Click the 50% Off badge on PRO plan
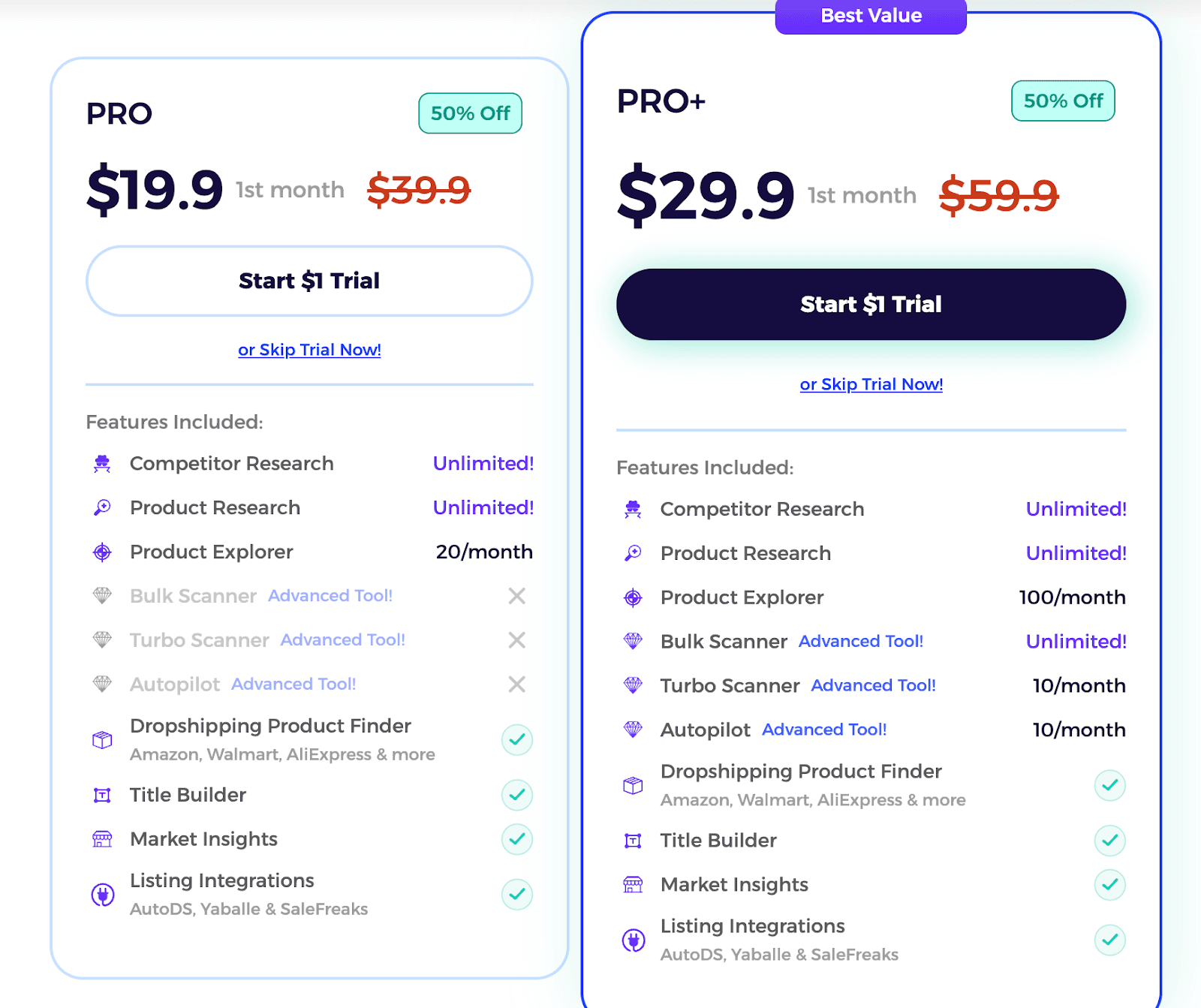The width and height of the screenshot is (1201, 1008). tap(470, 113)
